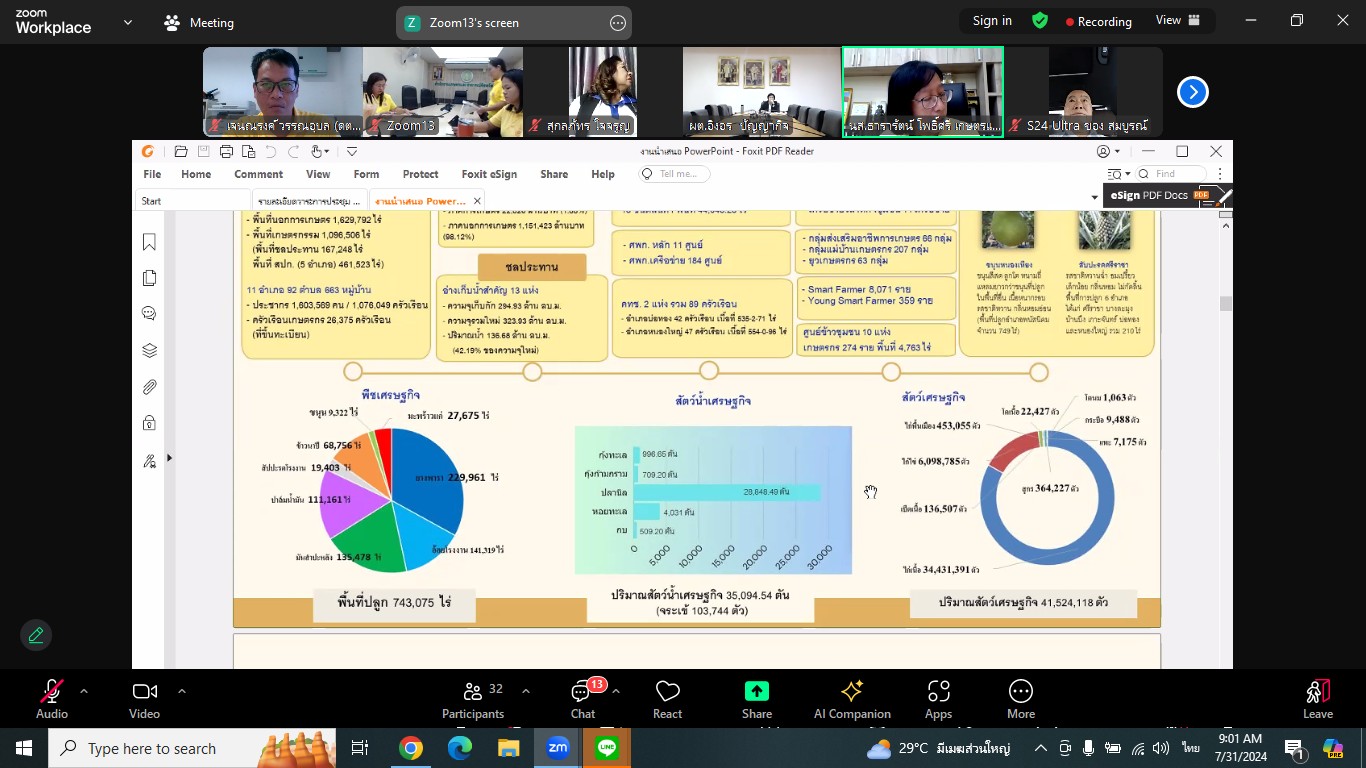Expand Foxit navigation panel arrow

pyautogui.click(x=169, y=458)
